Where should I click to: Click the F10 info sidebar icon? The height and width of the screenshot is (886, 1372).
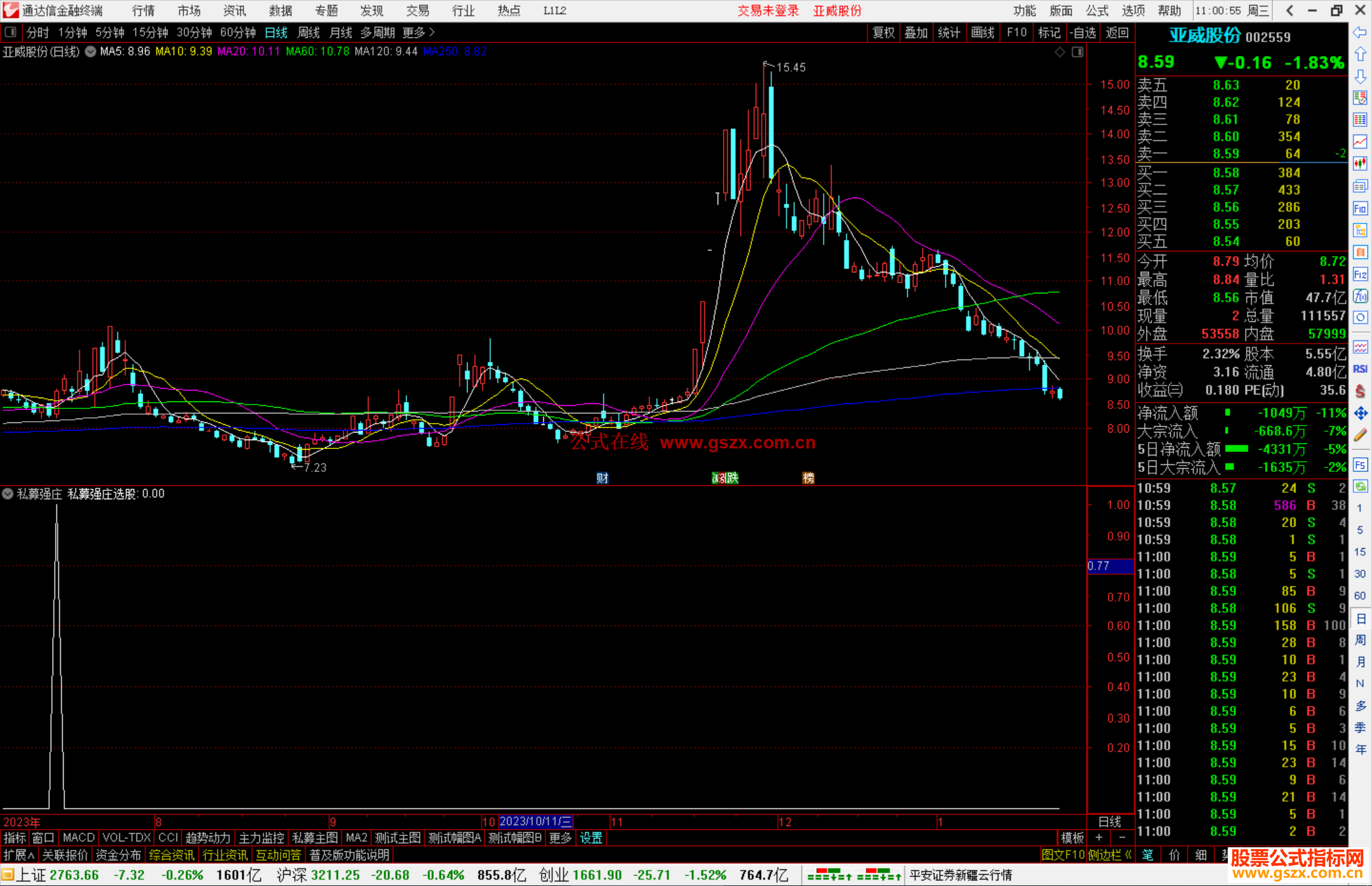tap(1360, 208)
